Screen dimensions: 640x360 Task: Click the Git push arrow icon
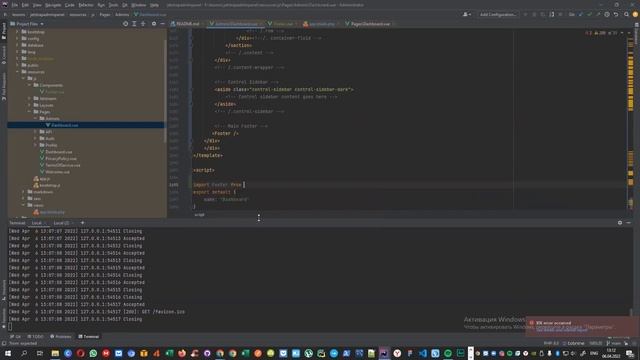(x=598, y=14)
